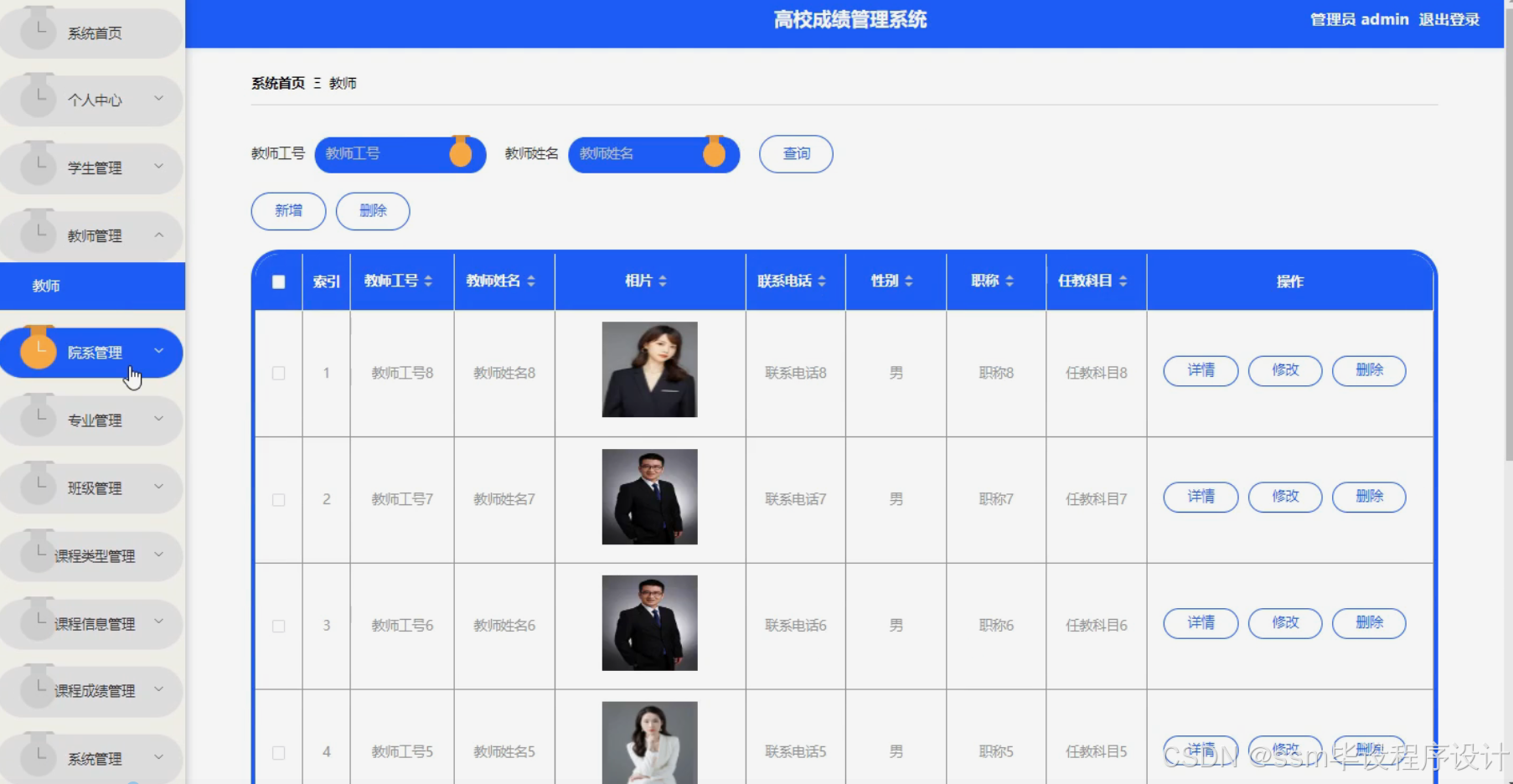The width and height of the screenshot is (1513, 784).
Task: Check the checkbox for 教师工号6 row
Action: pos(278,625)
